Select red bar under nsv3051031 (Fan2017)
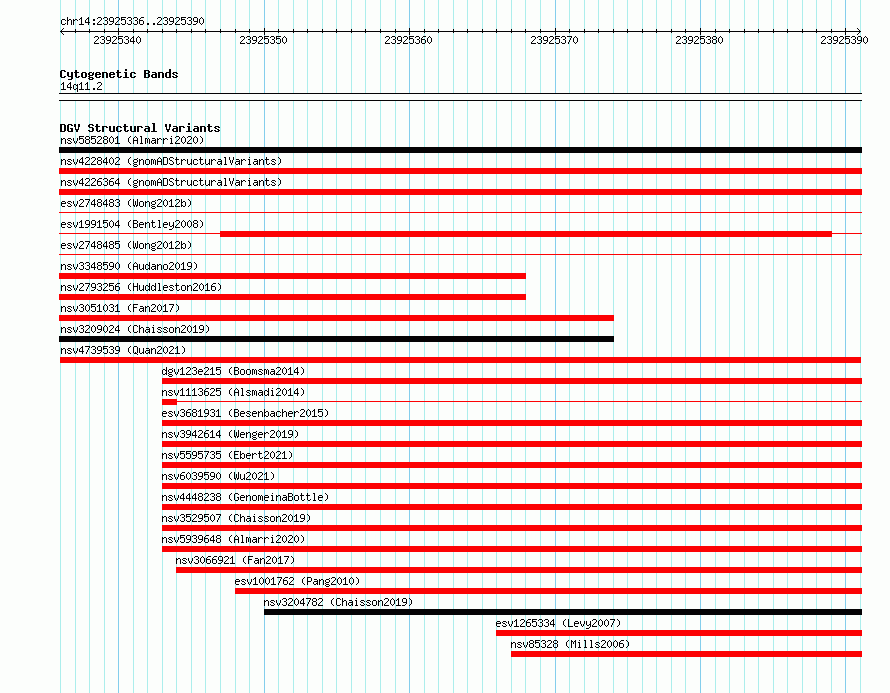This screenshot has height=693, width=890. coord(336,318)
